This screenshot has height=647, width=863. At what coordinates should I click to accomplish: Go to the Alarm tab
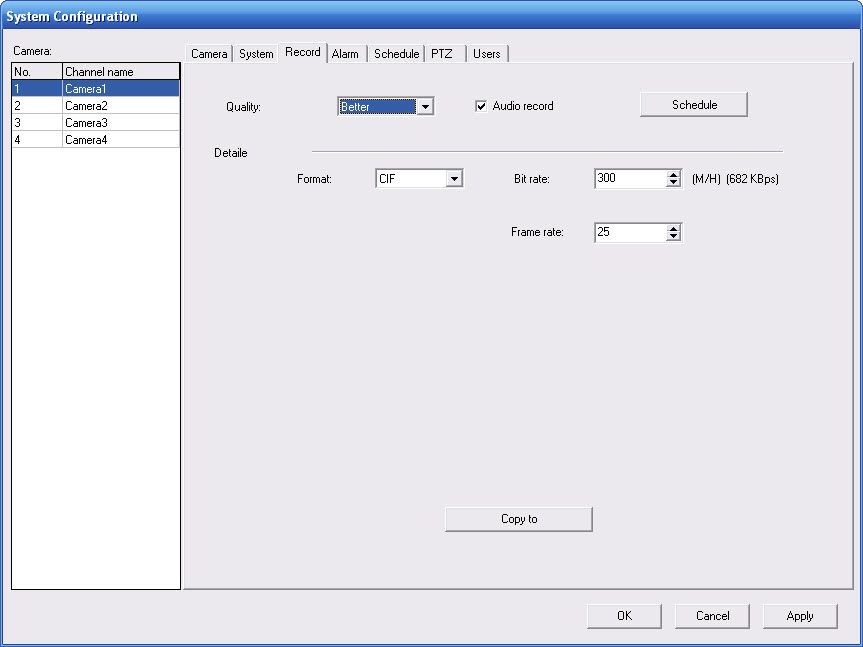pyautogui.click(x=345, y=54)
